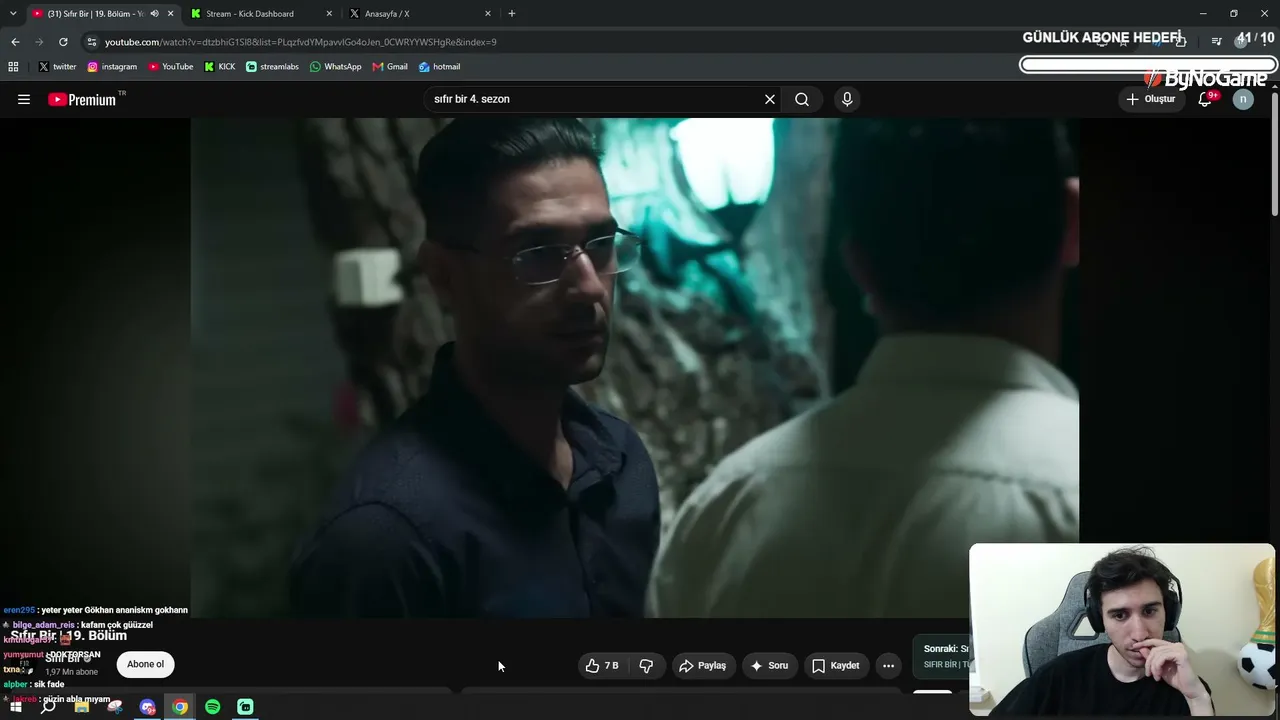Image resolution: width=1280 pixels, height=720 pixels.
Task: Launch File Explorer from the taskbar
Action: pos(82,707)
